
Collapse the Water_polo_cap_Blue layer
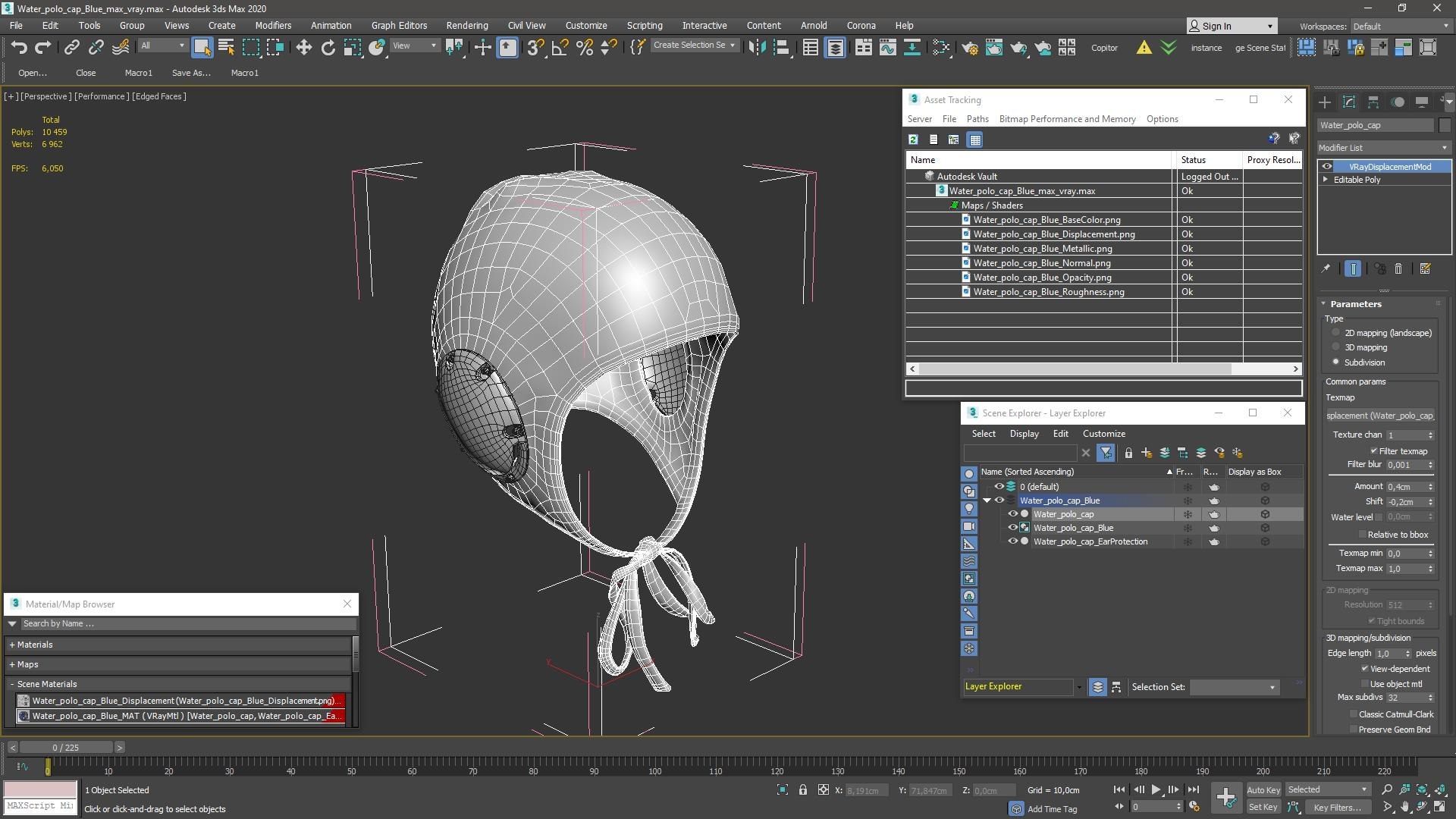click(987, 500)
